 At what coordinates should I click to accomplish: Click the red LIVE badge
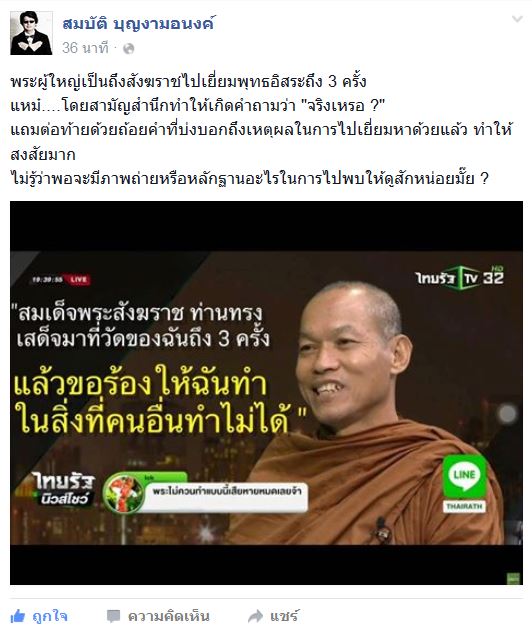79,280
